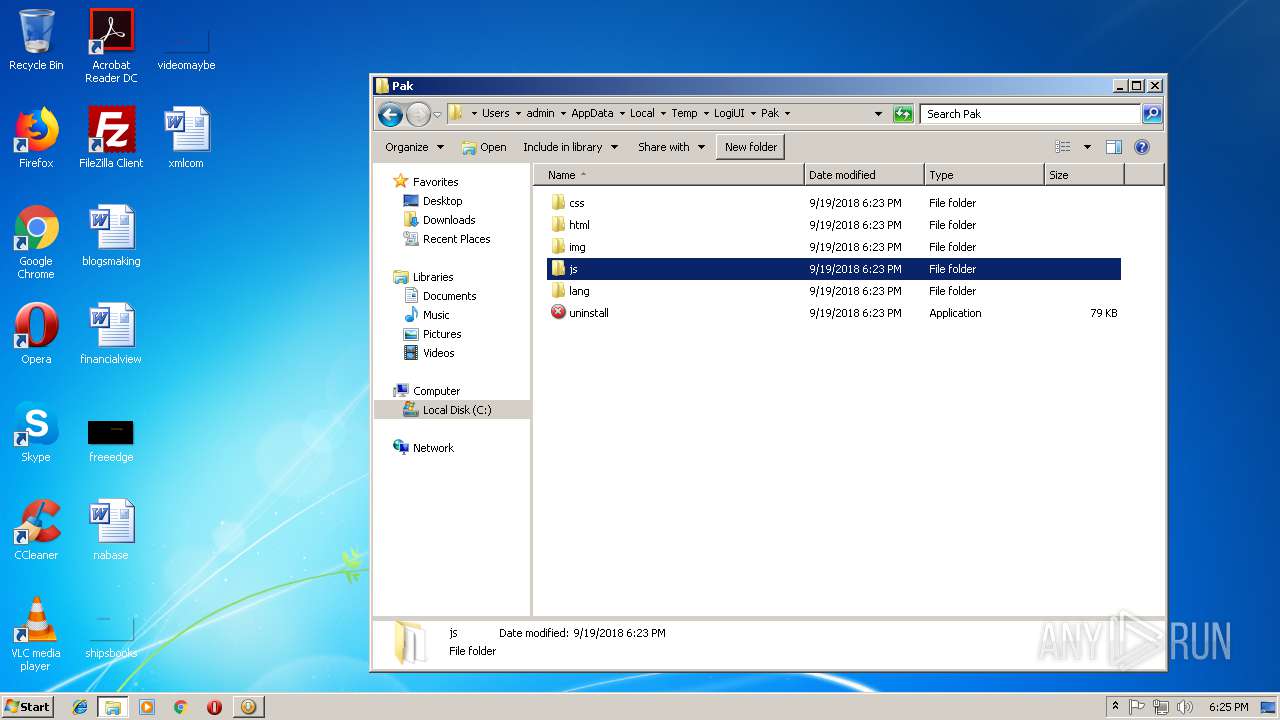Click the Start button
The width and height of the screenshot is (1280, 720).
[28, 706]
